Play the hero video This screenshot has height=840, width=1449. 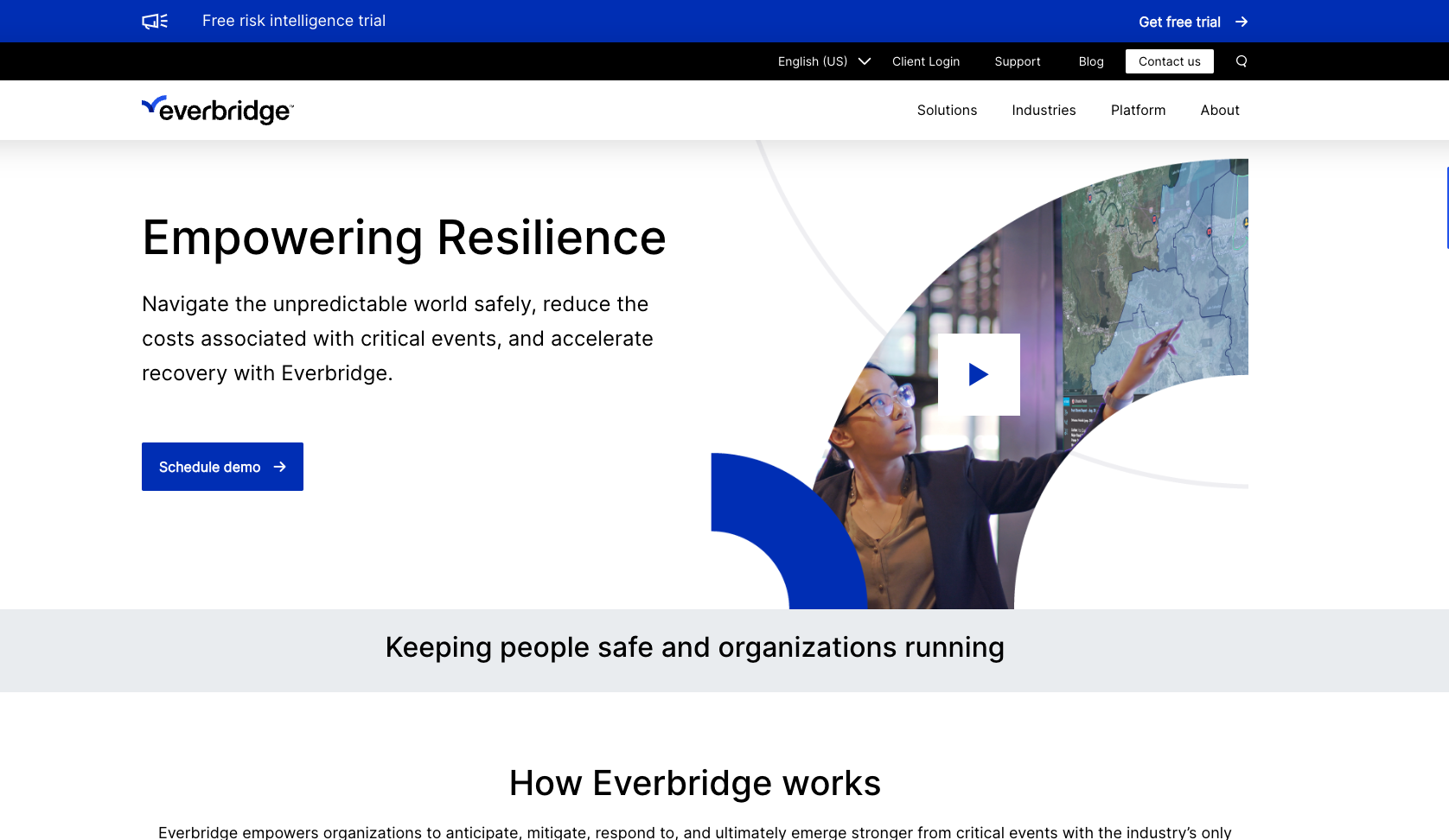(979, 374)
